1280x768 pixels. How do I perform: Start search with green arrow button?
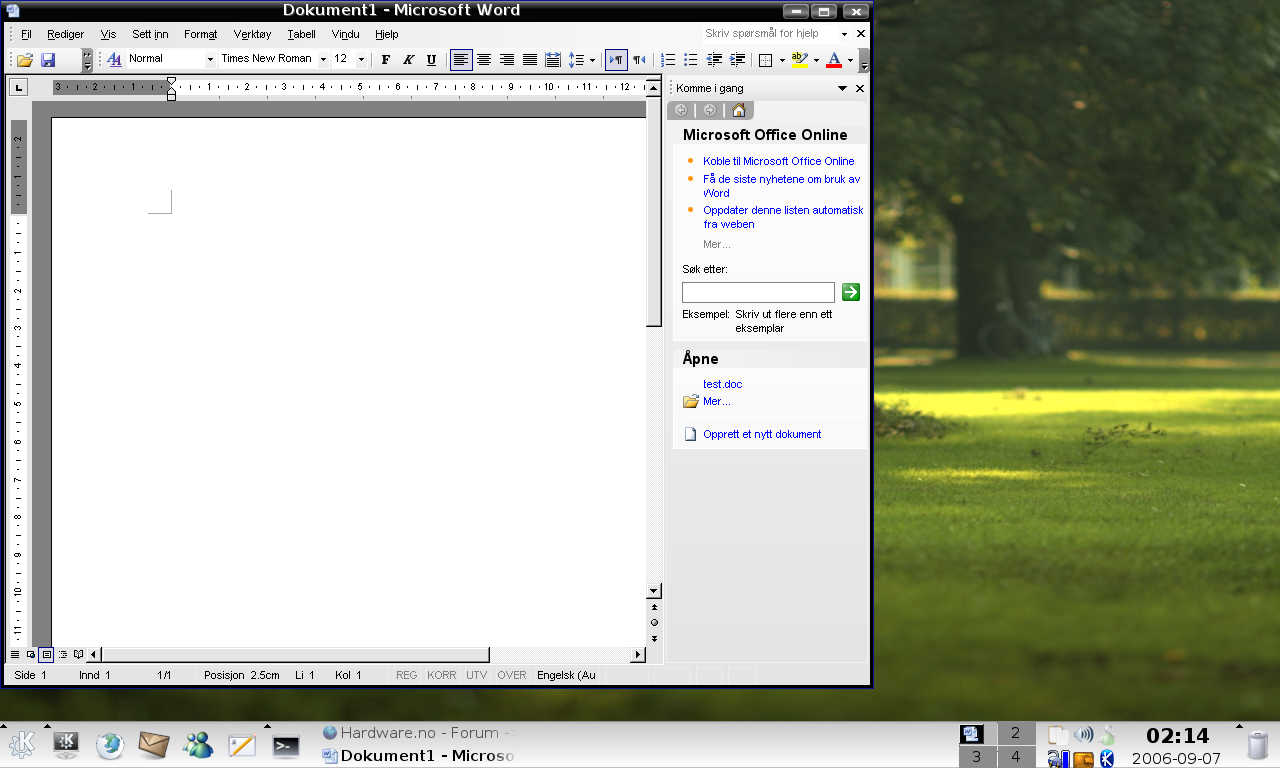pyautogui.click(x=851, y=292)
